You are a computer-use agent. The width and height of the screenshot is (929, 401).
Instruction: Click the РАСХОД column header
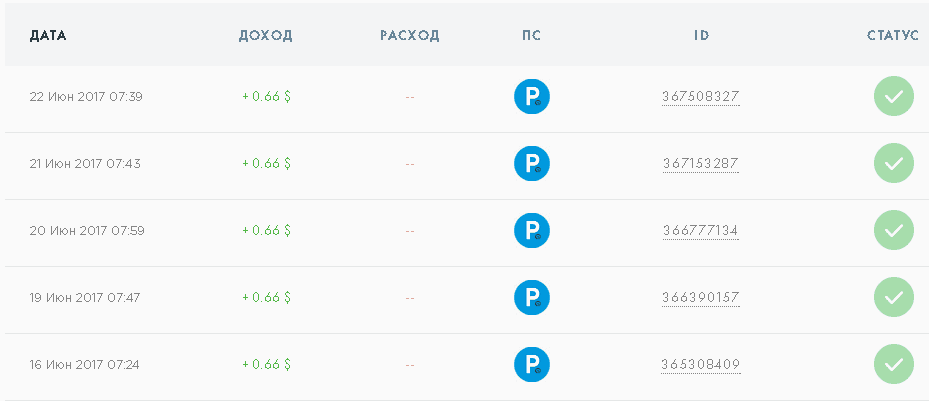click(410, 36)
